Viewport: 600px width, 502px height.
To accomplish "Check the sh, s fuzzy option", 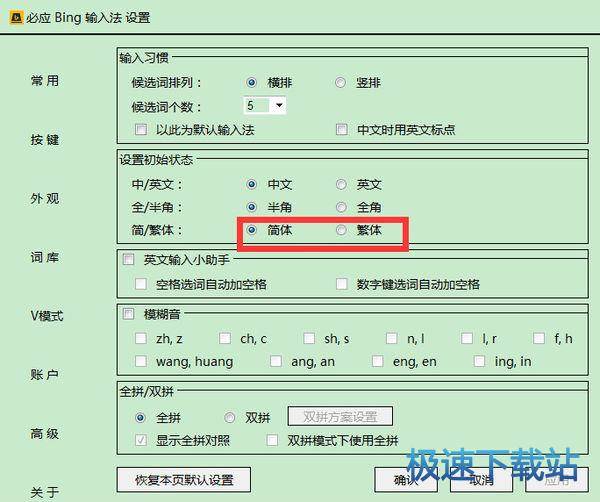I will 309,339.
